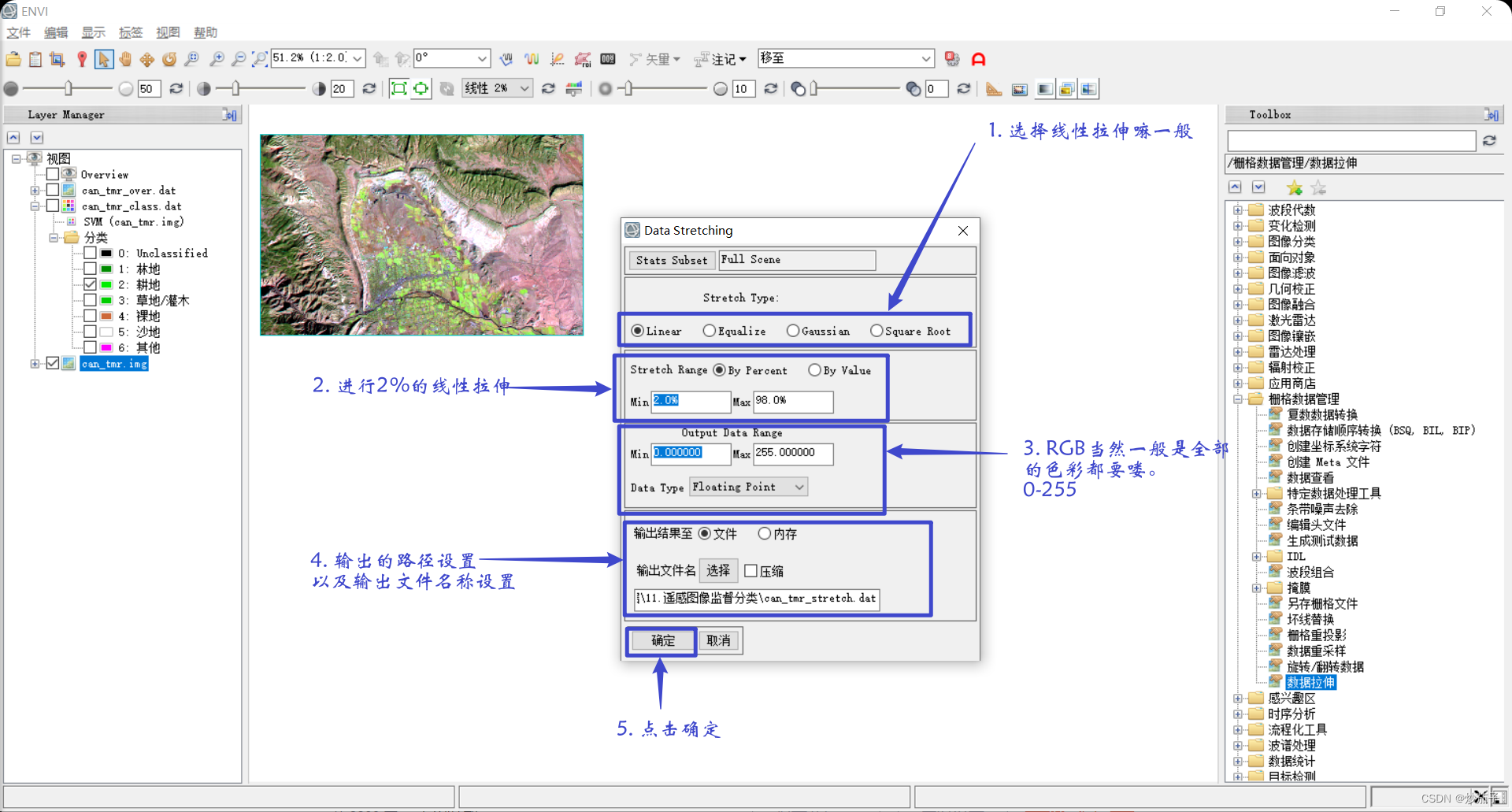
Task: Click the 确定 button in Data Stretching
Action: pyautogui.click(x=663, y=640)
